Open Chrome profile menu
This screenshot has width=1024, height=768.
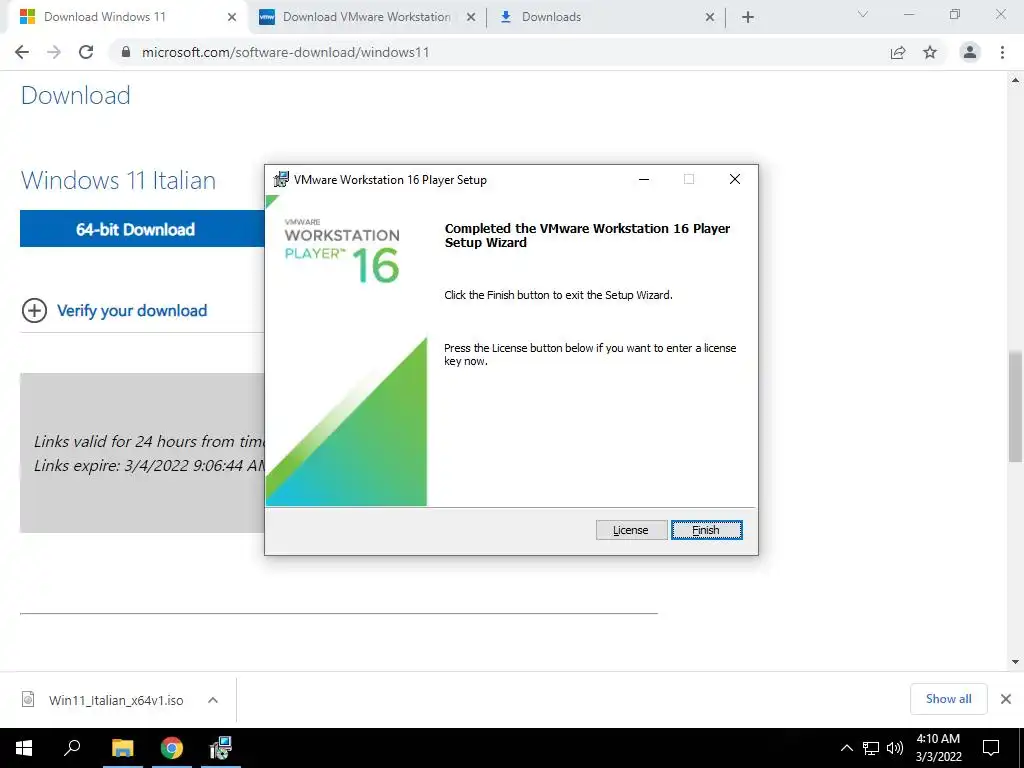970,52
